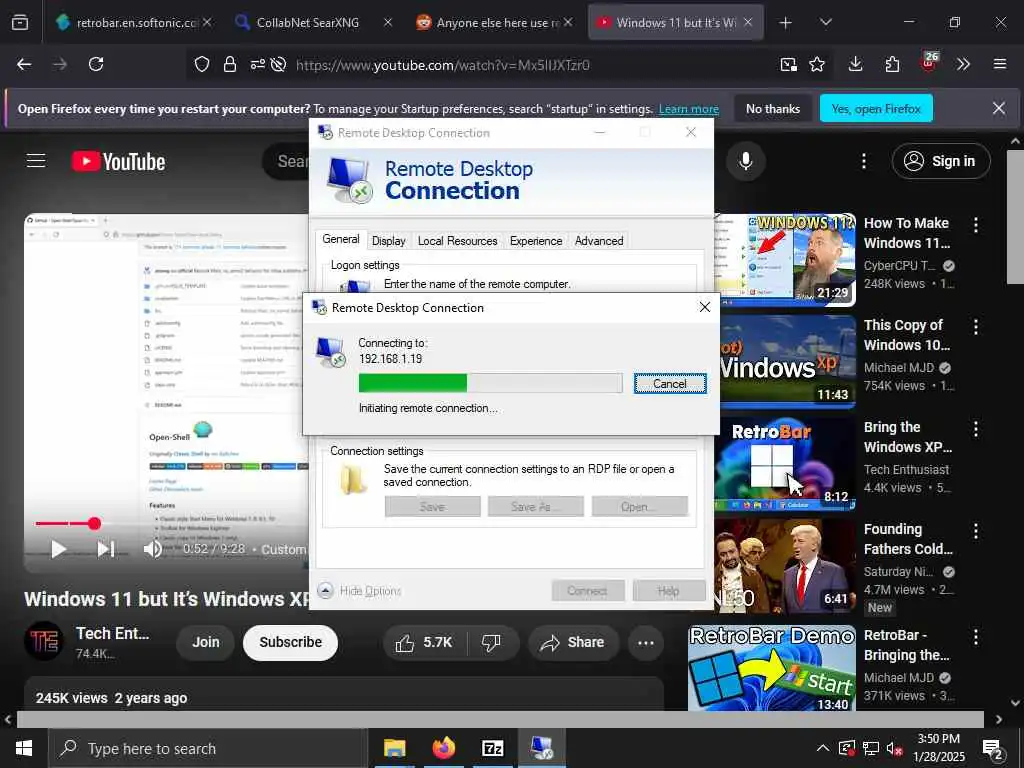The image size is (1024, 768).
Task: Open the notification center with 2 alerts
Action: click(x=993, y=748)
